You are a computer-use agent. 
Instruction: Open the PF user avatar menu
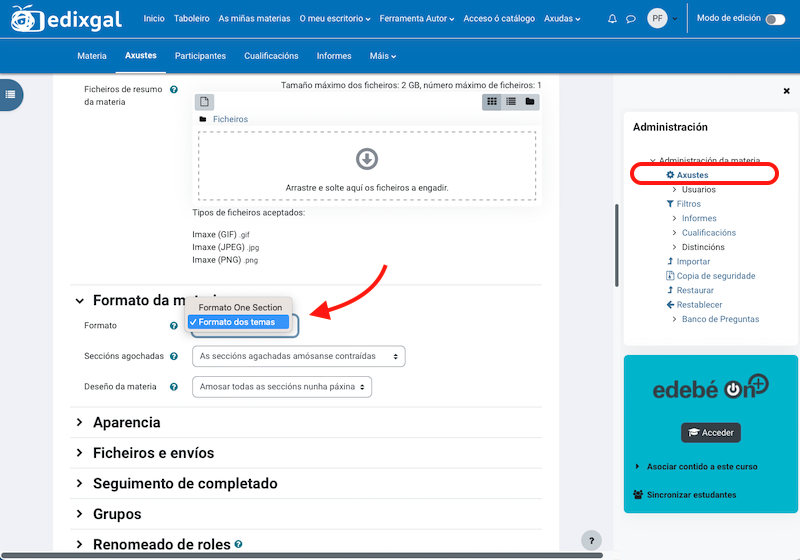[x=662, y=18]
